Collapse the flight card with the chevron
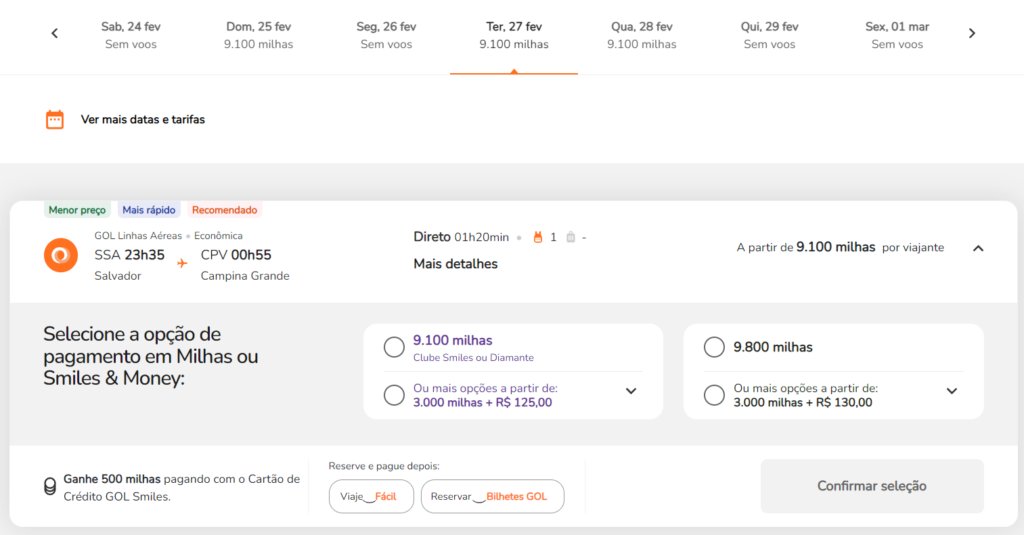 pyautogui.click(x=978, y=248)
